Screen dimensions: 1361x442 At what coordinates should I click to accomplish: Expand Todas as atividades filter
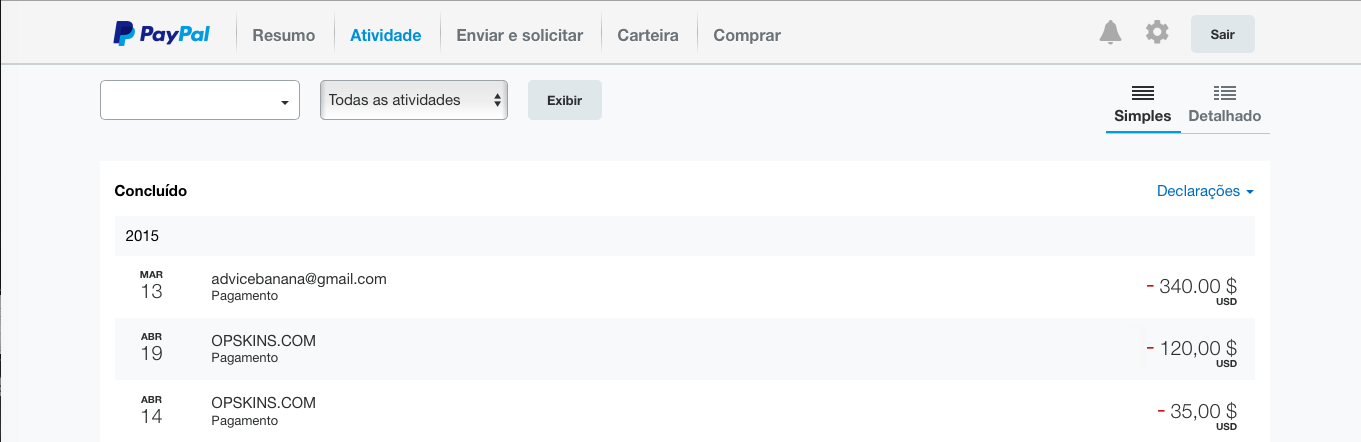tap(414, 100)
